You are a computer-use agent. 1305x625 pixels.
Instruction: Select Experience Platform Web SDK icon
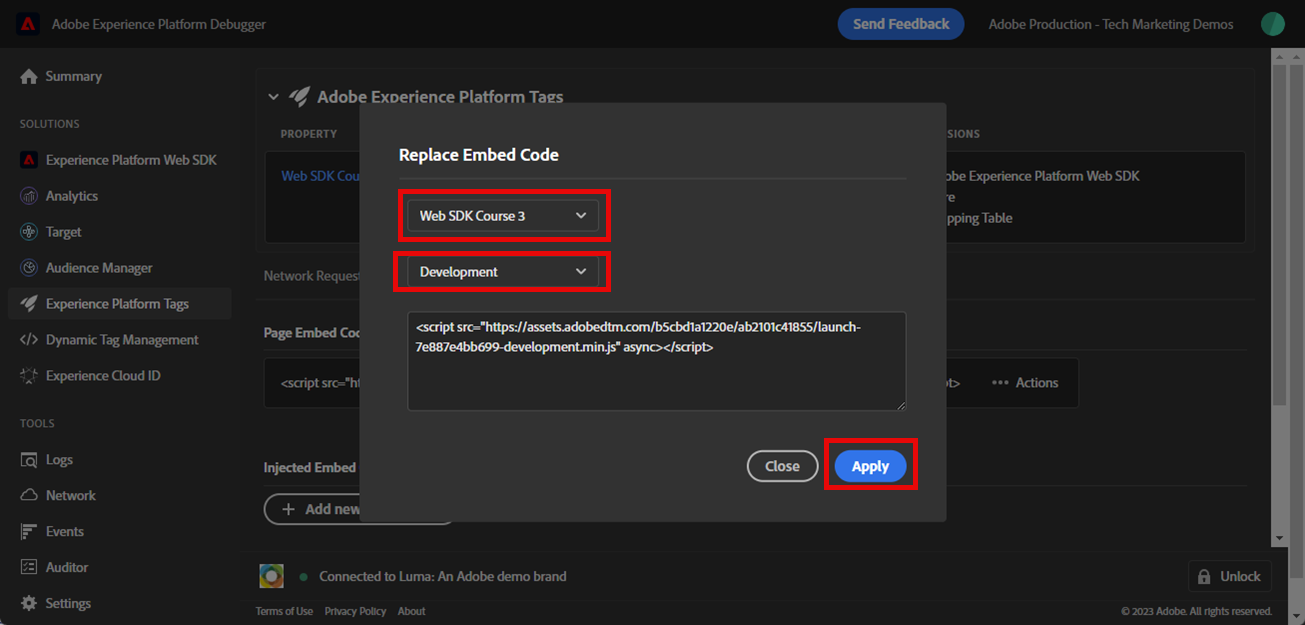(29, 160)
